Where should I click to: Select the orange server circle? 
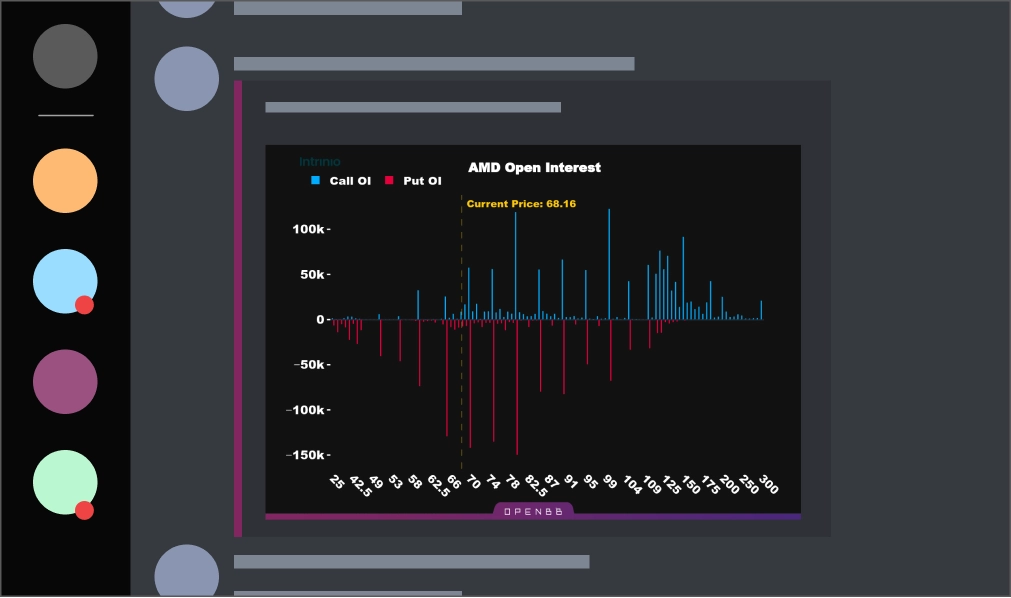(x=65, y=181)
